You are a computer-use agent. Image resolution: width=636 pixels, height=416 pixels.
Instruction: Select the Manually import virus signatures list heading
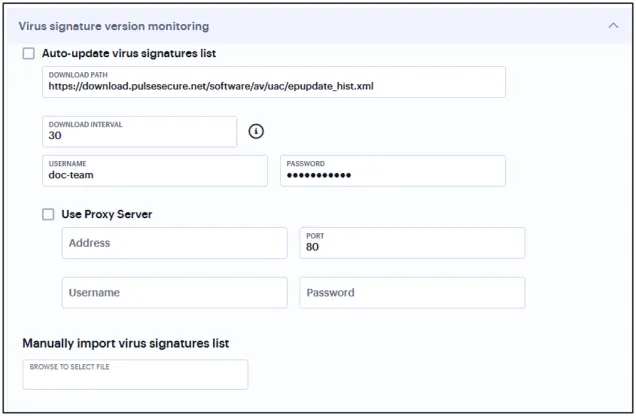click(x=126, y=343)
